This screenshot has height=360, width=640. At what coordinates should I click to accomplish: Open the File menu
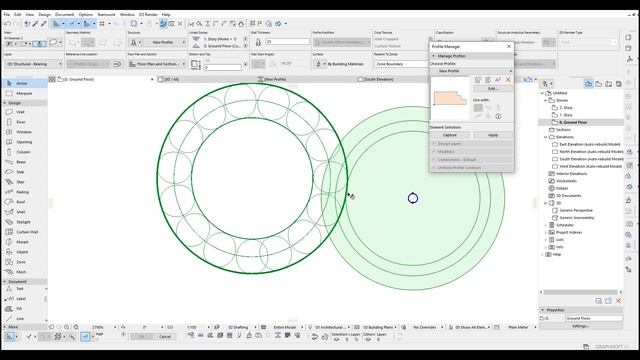point(7,14)
